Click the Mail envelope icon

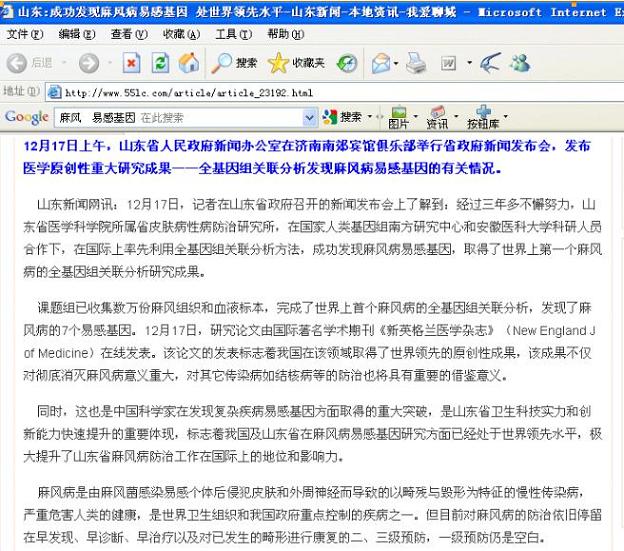tap(381, 63)
